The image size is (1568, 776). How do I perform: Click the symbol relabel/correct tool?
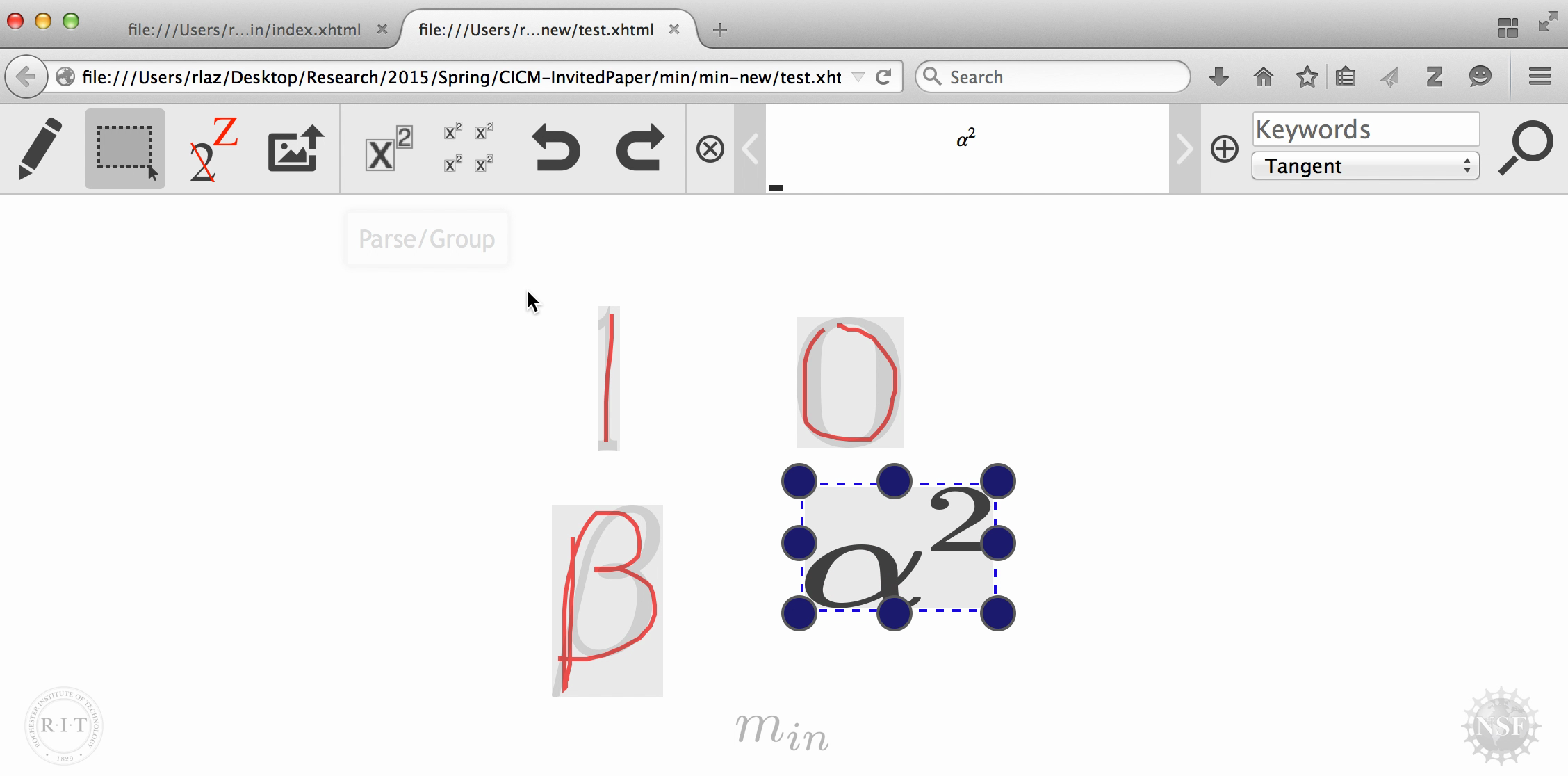[213, 149]
